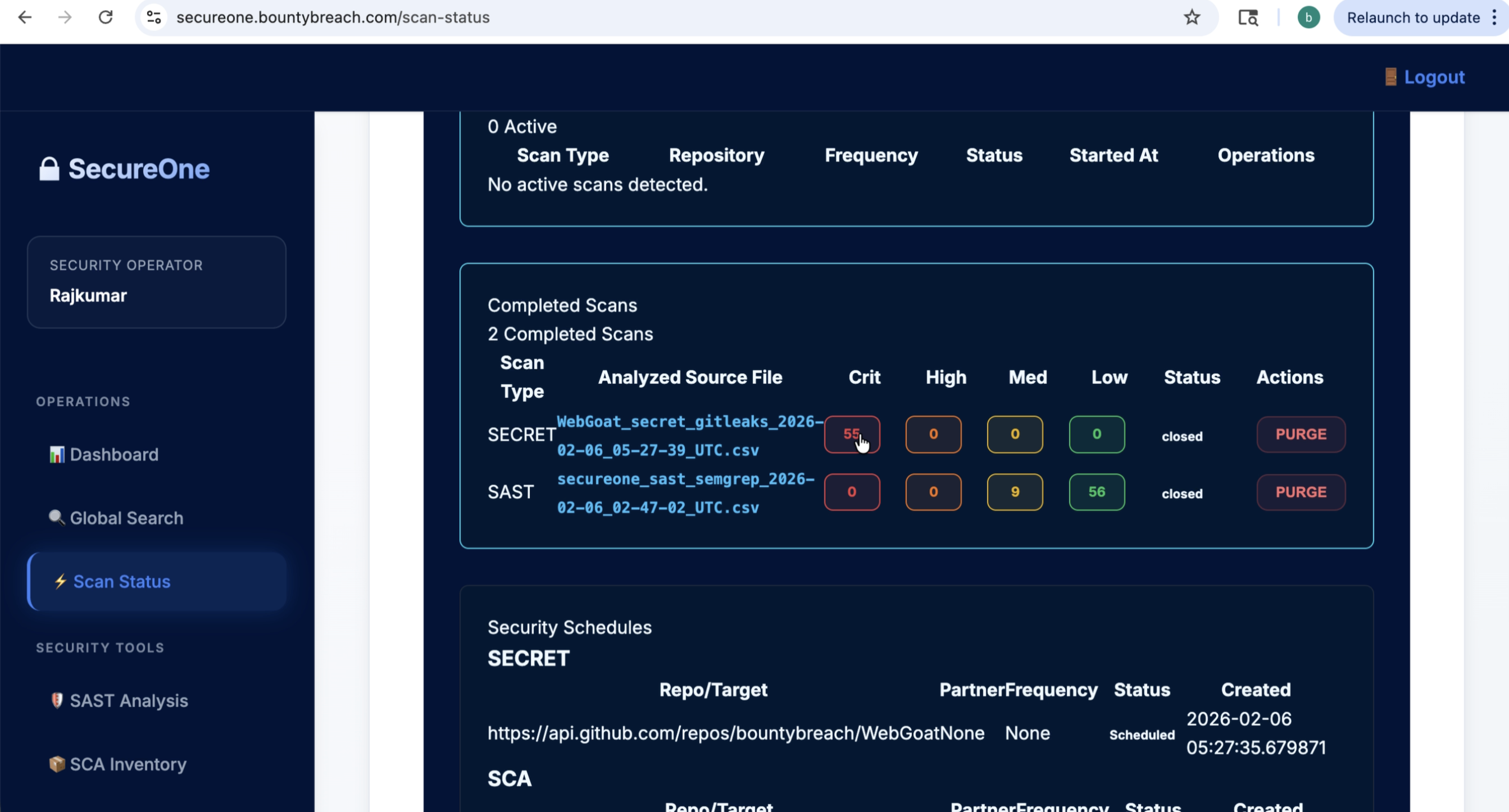Screen dimensions: 1509x812
Task: Click the 56 low badge in SAST row
Action: [1097, 492]
